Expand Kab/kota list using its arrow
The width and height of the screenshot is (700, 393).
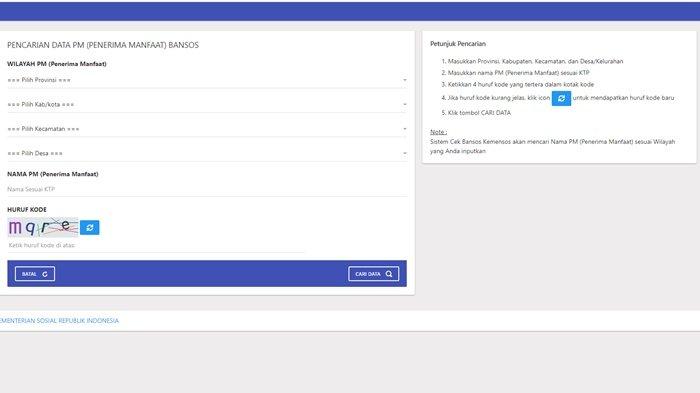point(404,105)
